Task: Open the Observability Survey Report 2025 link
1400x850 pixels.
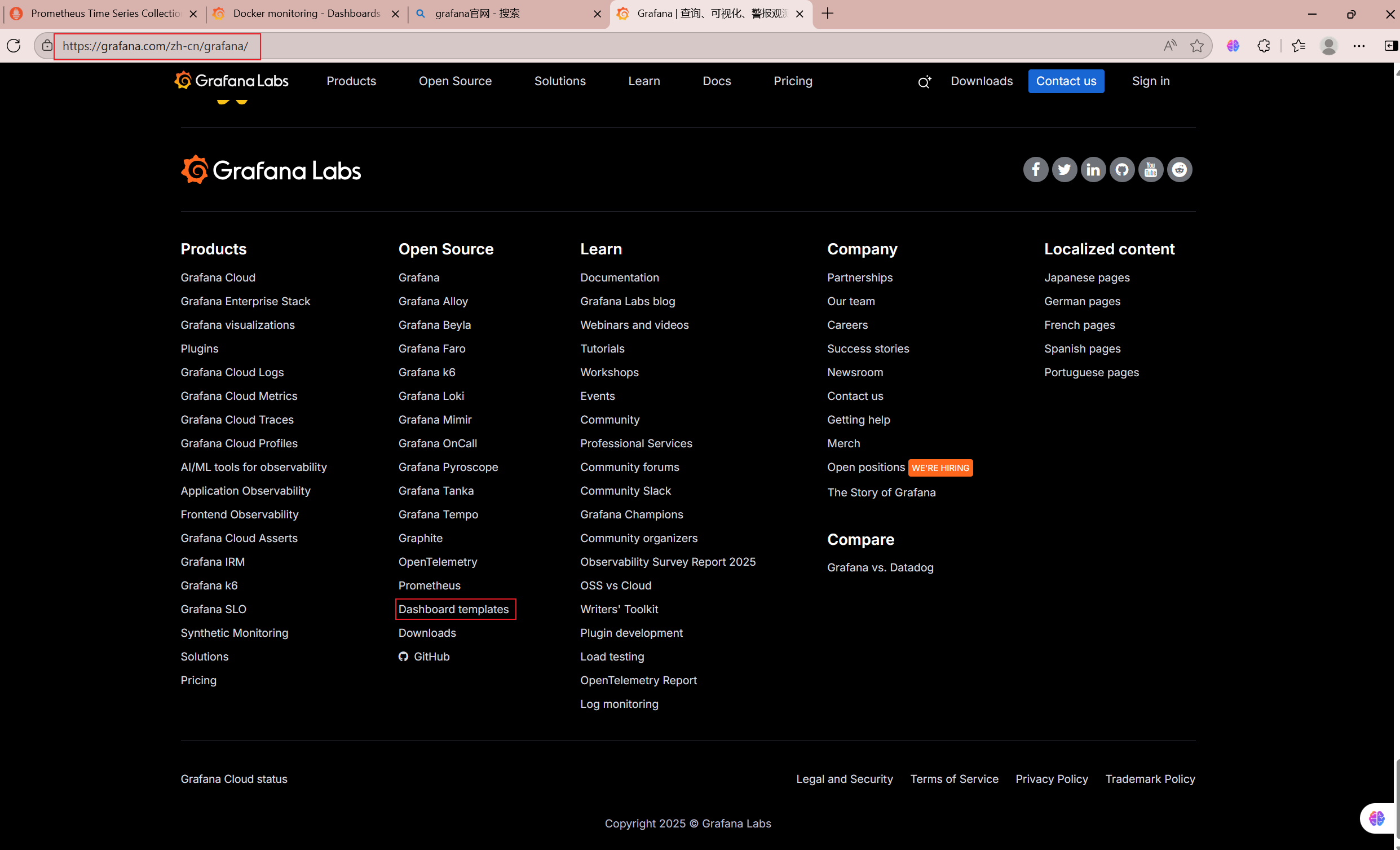Action: 668,562
